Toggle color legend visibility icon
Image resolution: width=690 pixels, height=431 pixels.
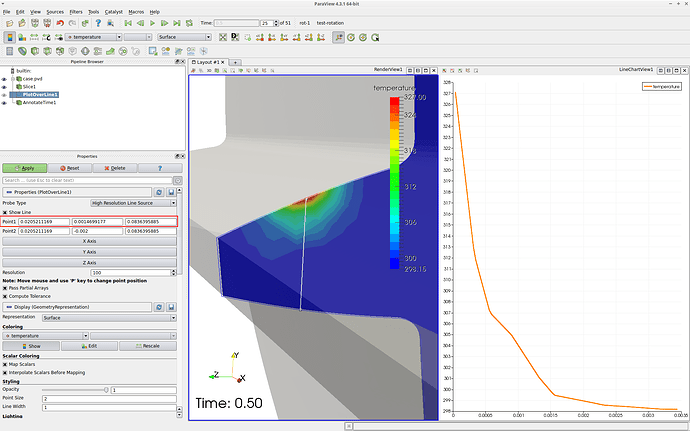point(8,37)
